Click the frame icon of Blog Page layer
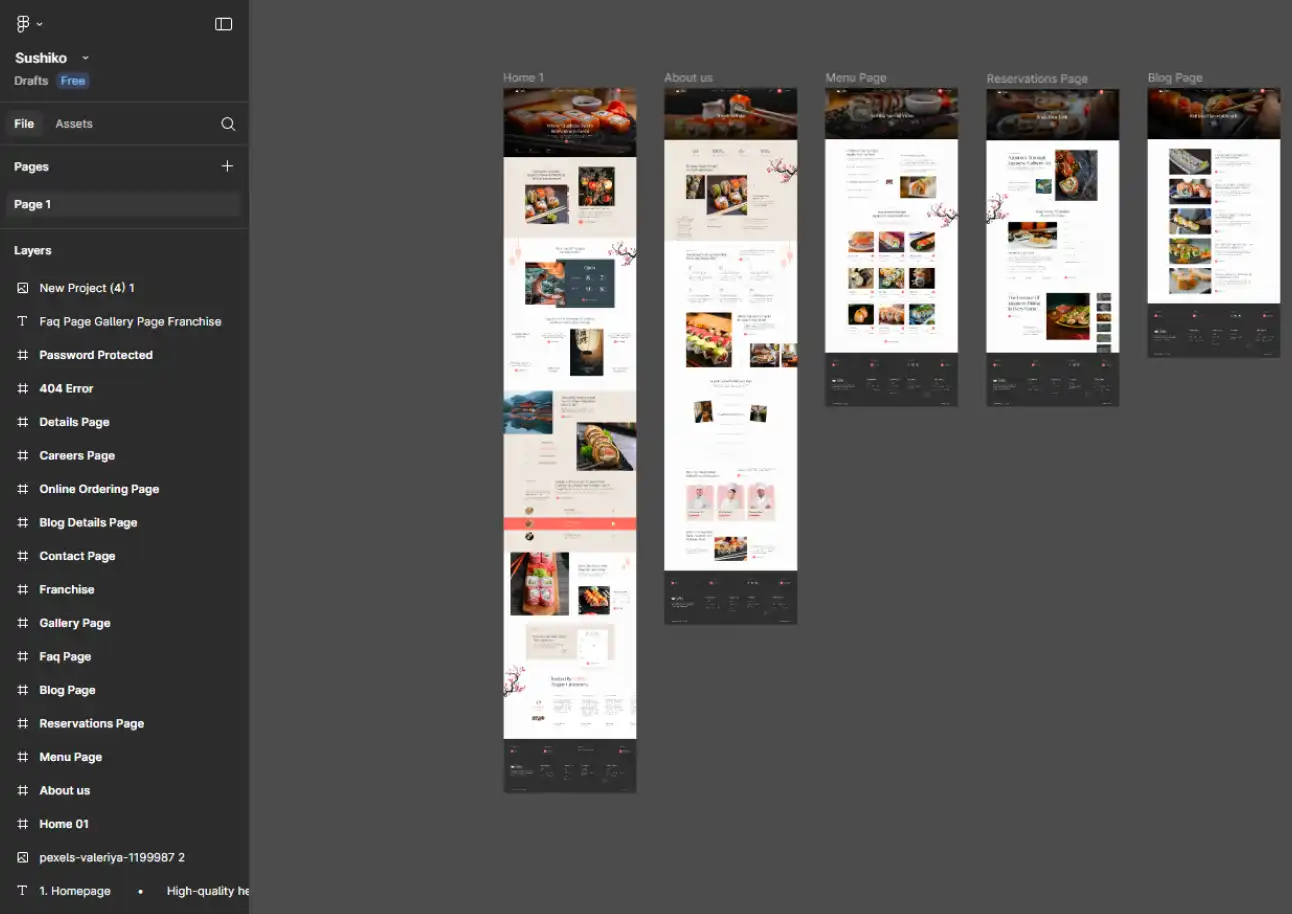 22,690
